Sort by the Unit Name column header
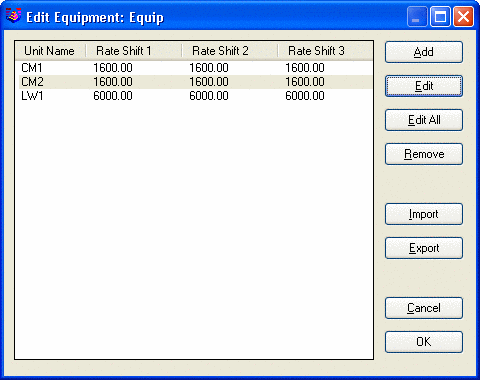The height and width of the screenshot is (380, 480). [50, 51]
